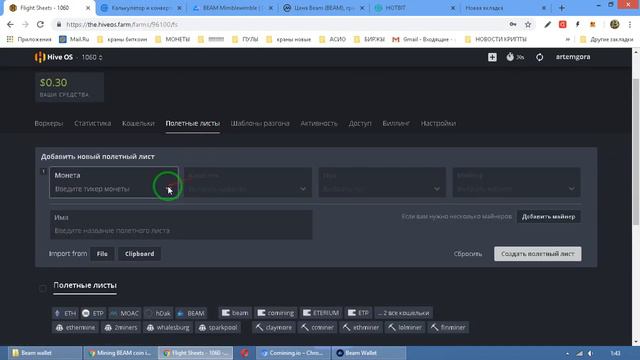Click the browser reload button
The width and height of the screenshot is (640, 360).
click(40, 24)
